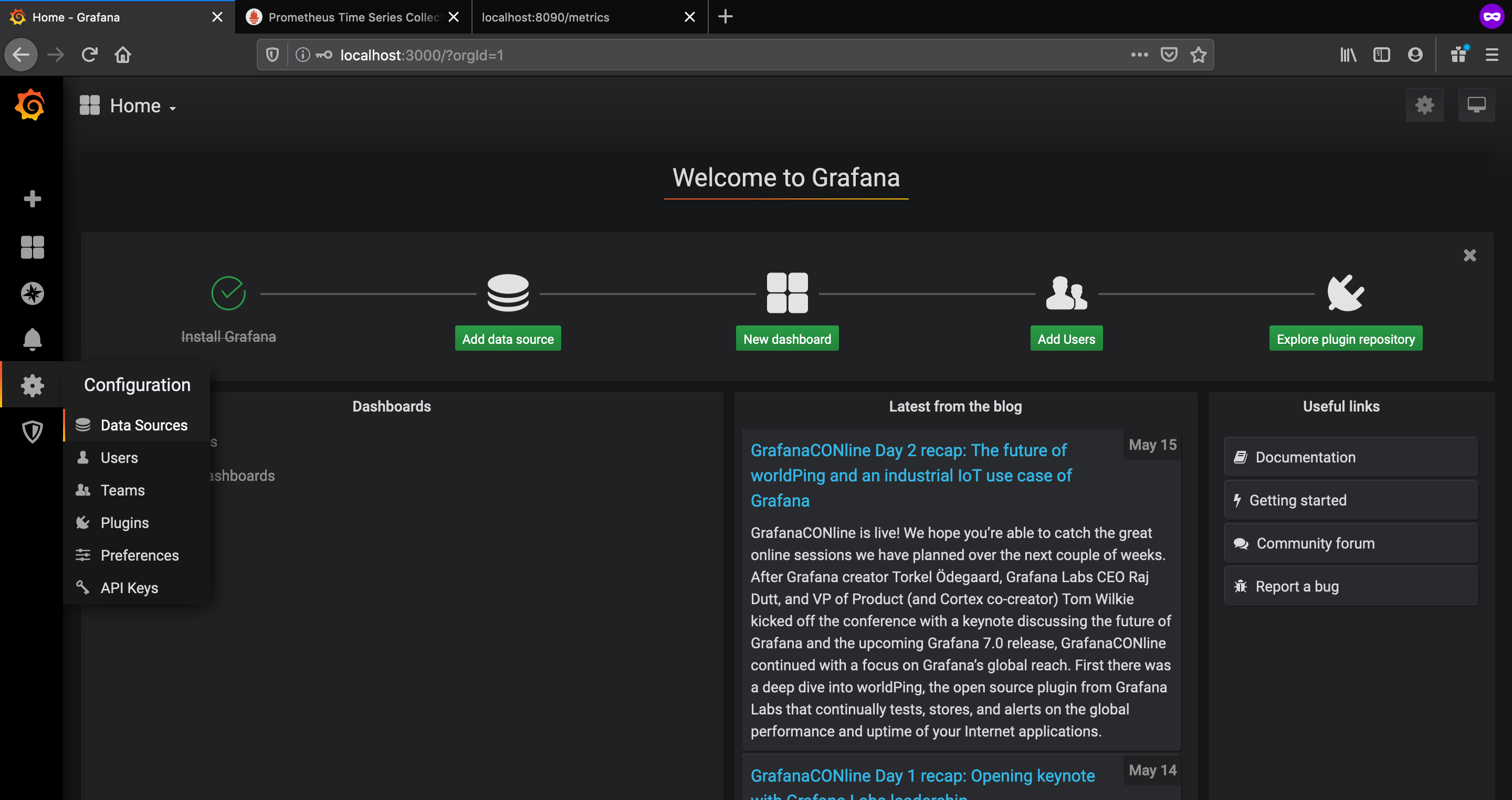1512x800 pixels.
Task: Open the Create plus menu in sidebar
Action: [32, 198]
